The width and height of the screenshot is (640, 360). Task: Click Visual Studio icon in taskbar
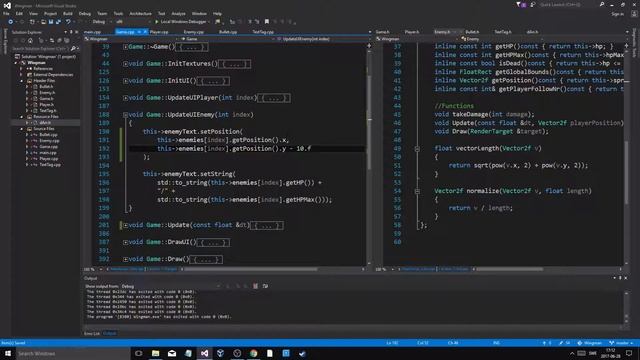tap(204, 353)
